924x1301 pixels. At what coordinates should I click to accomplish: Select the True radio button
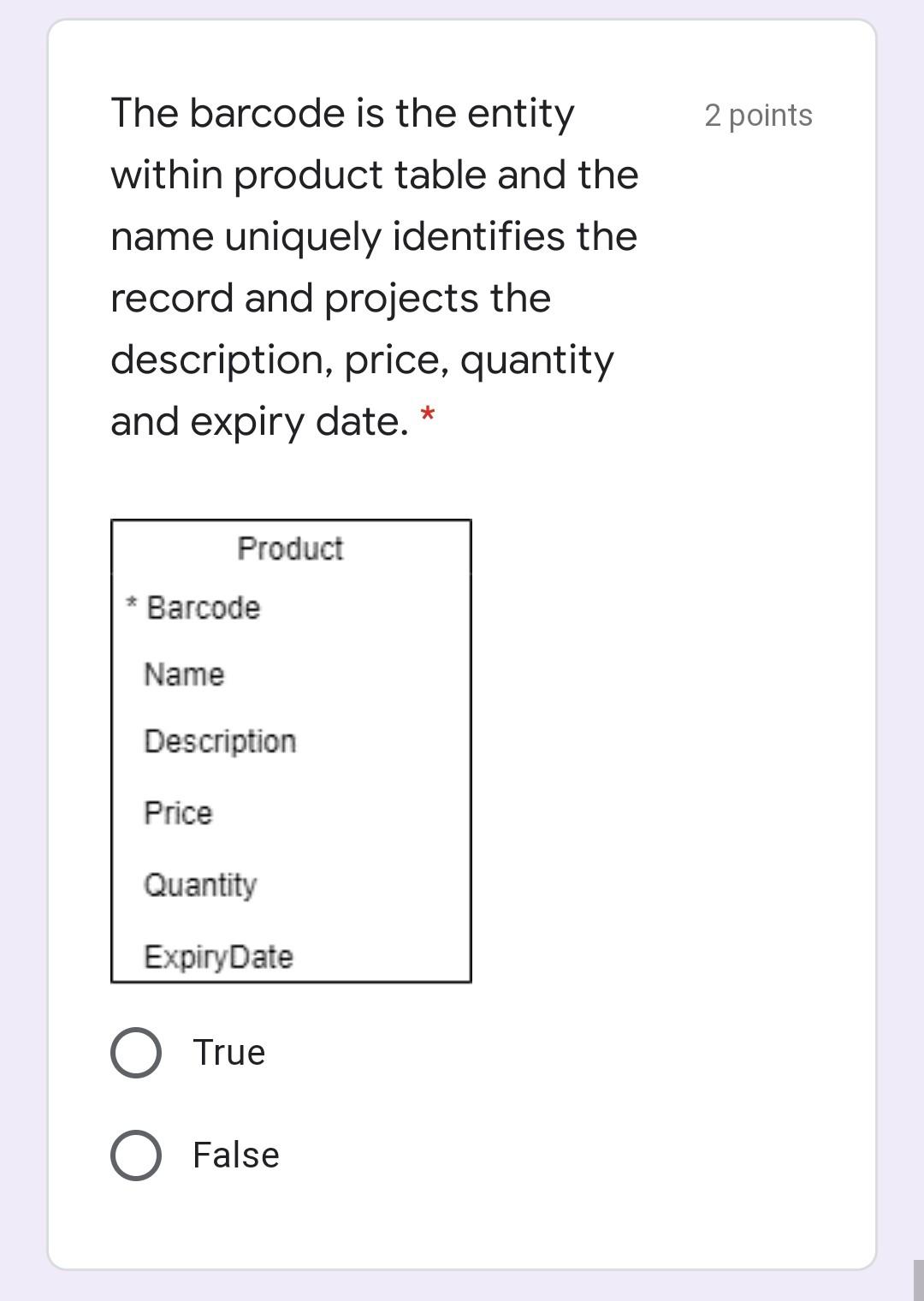(x=137, y=1054)
